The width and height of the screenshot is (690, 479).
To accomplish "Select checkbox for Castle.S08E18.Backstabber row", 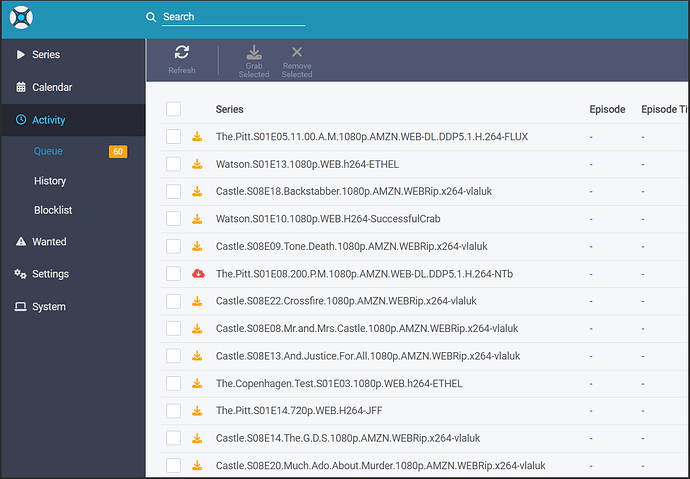I will click(x=174, y=191).
